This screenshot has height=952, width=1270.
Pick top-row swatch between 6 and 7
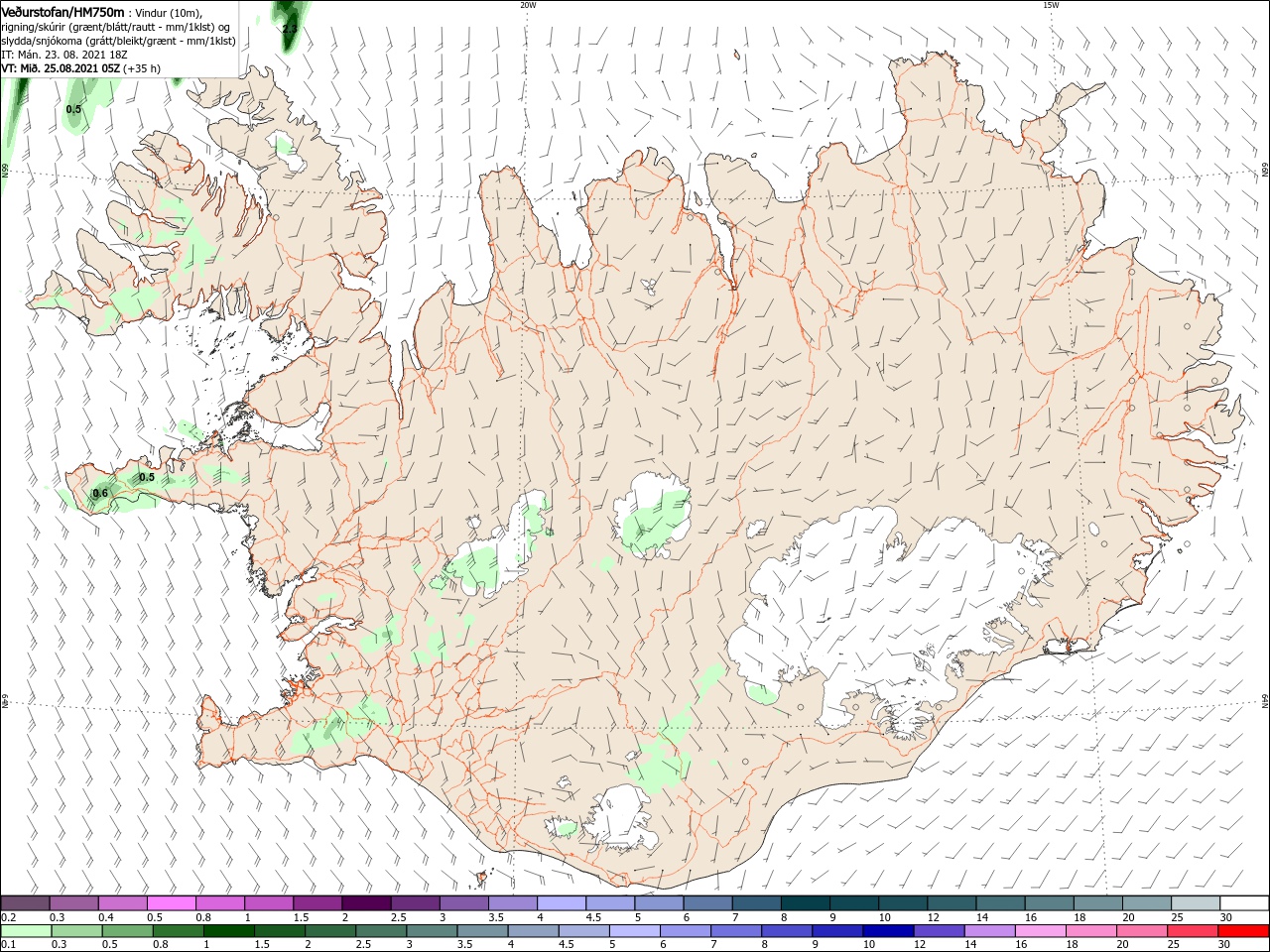click(707, 903)
